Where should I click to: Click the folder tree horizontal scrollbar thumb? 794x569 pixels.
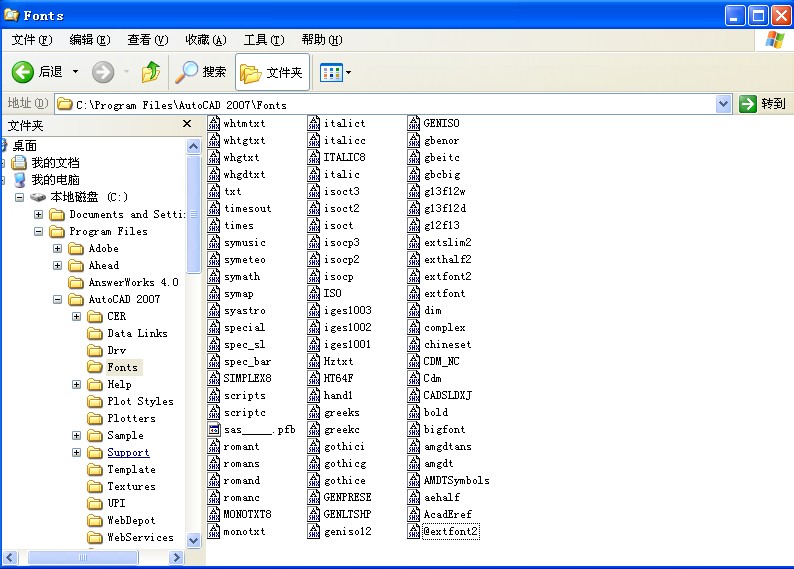pyautogui.click(x=83, y=557)
